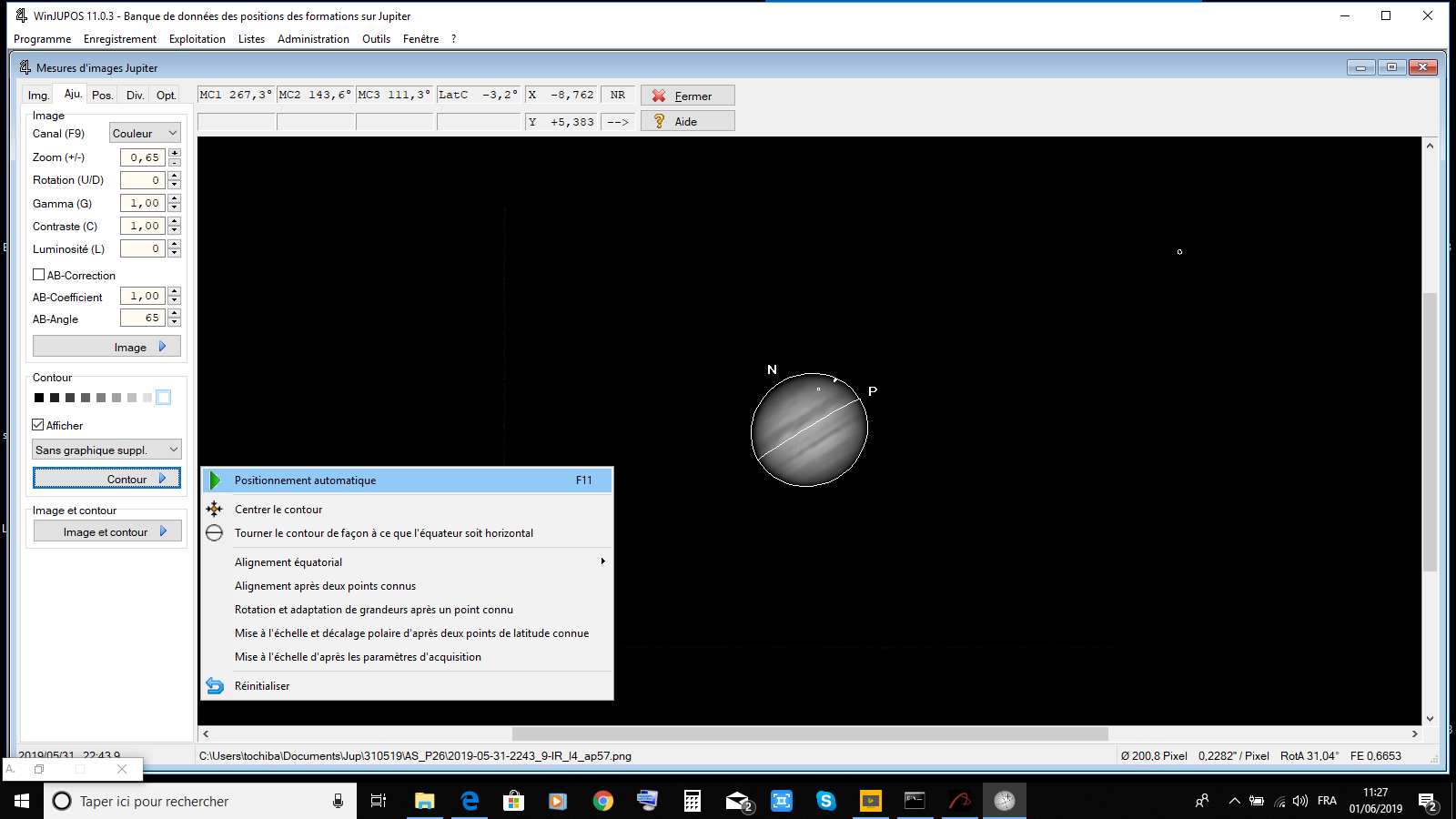The image size is (1456, 819).
Task: Switch to the Div. tab
Action: pyautogui.click(x=135, y=96)
